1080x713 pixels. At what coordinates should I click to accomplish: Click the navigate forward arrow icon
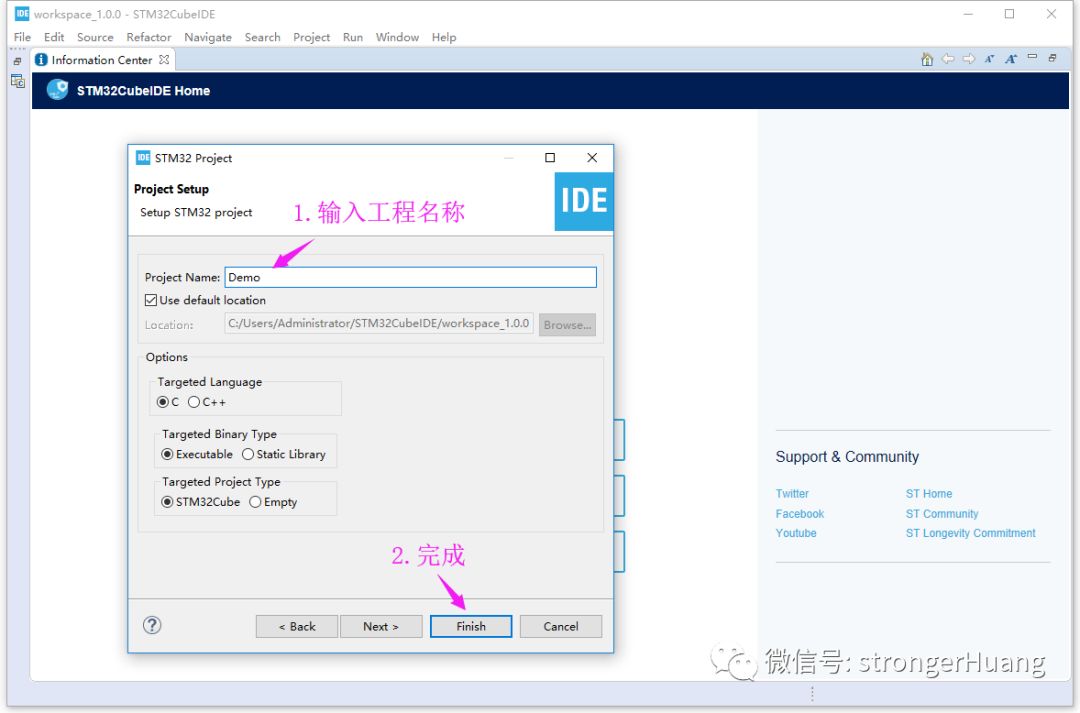pos(968,59)
